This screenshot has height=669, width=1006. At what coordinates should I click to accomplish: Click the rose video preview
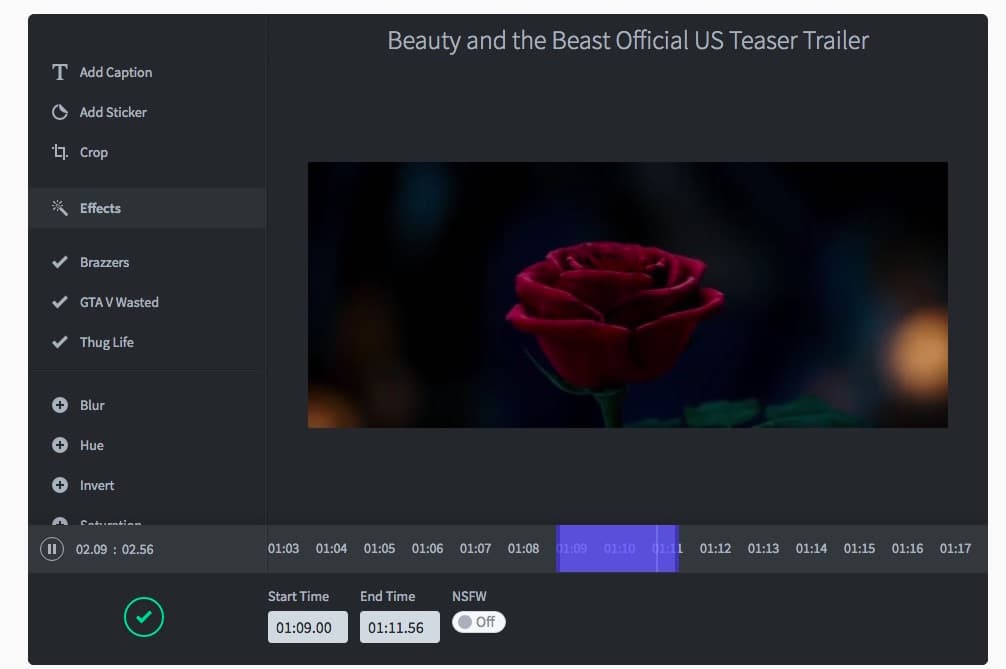(627, 295)
